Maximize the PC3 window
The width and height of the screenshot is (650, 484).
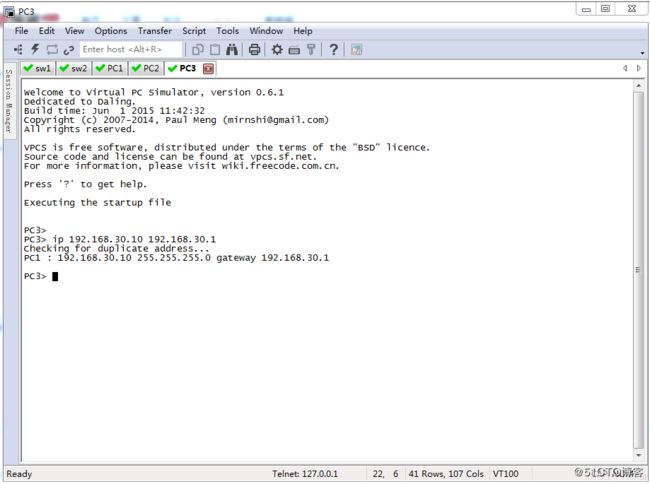(606, 9)
